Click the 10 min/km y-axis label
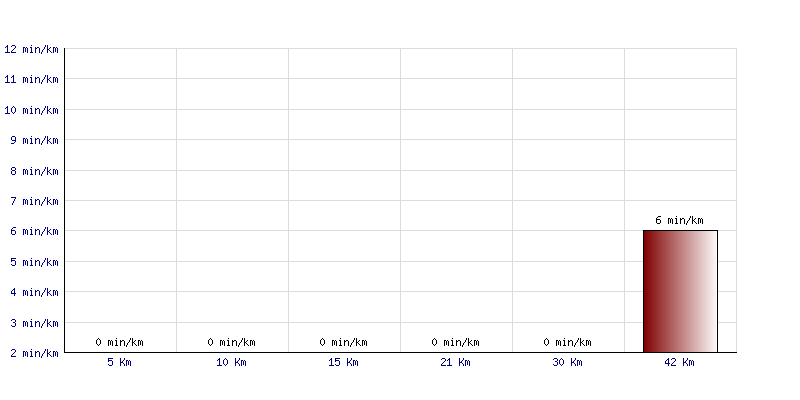This screenshot has width=800, height=400. click(x=31, y=110)
